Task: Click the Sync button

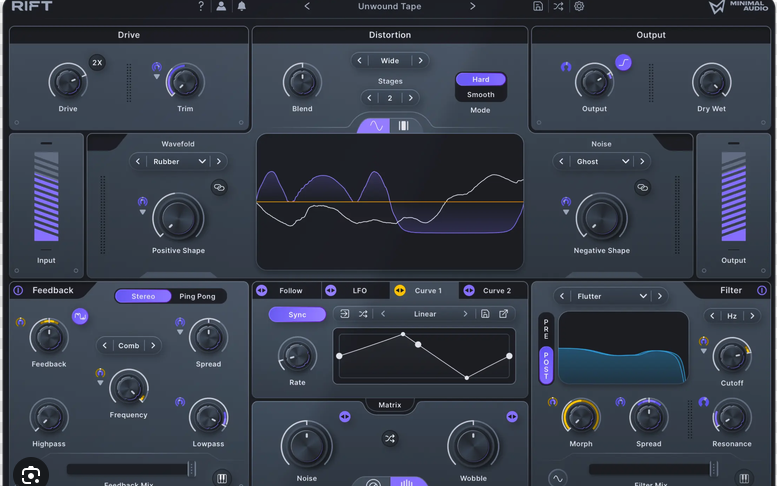Action: pos(297,315)
